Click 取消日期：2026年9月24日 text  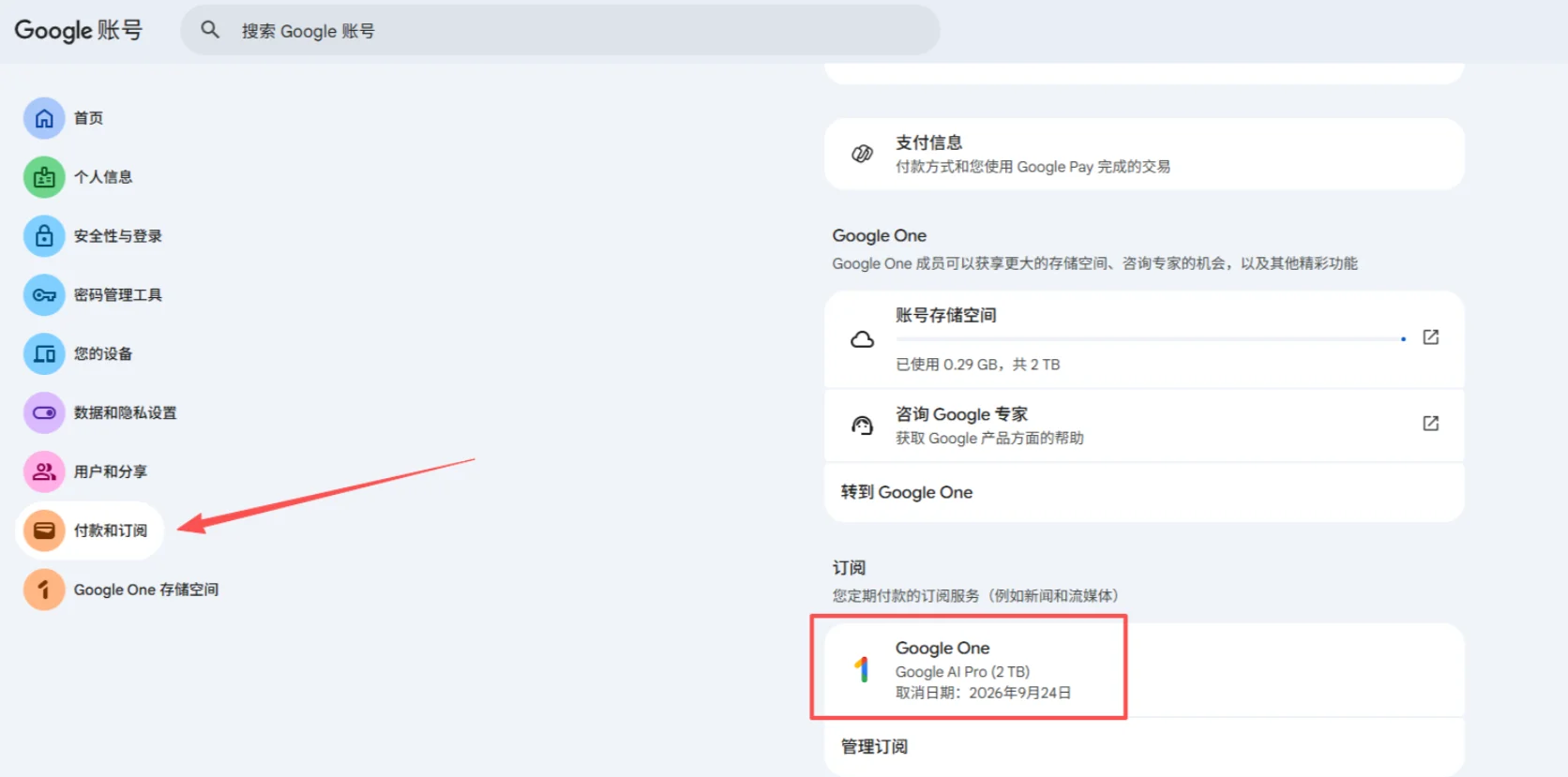[x=983, y=693]
